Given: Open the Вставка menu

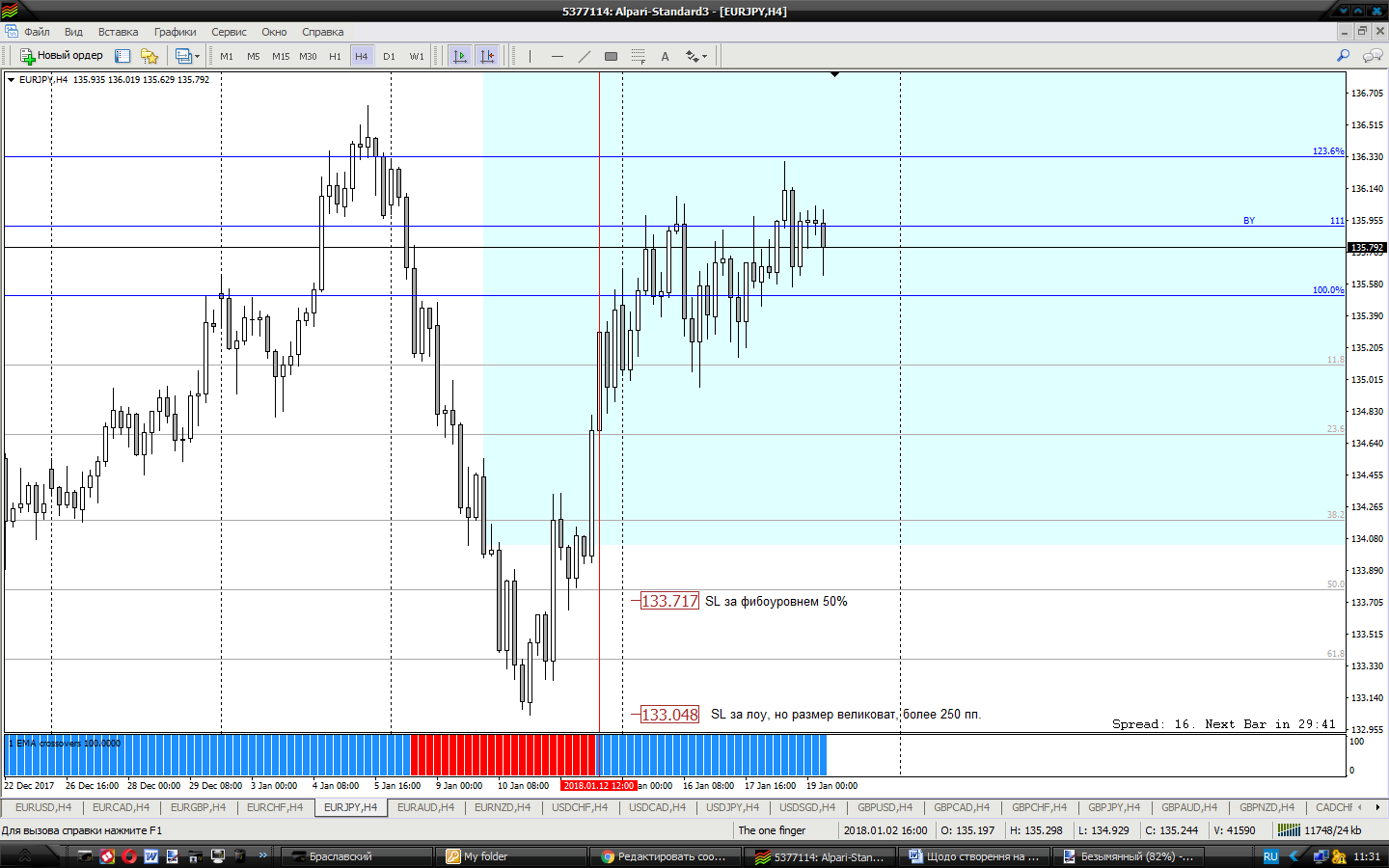Looking at the screenshot, I should 118,32.
